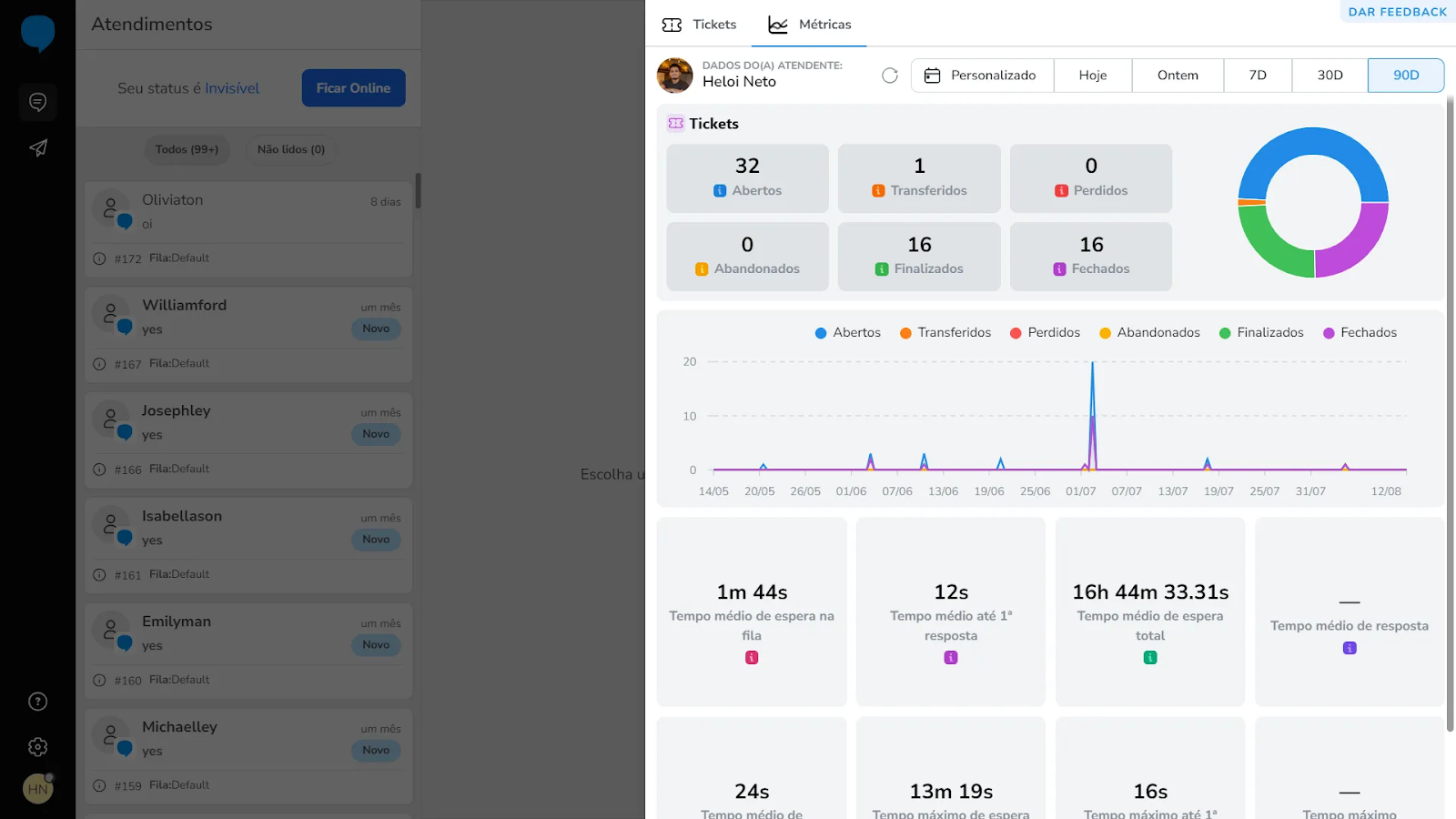
Task: Click the info icon beside Perdidos card
Action: (1061, 191)
